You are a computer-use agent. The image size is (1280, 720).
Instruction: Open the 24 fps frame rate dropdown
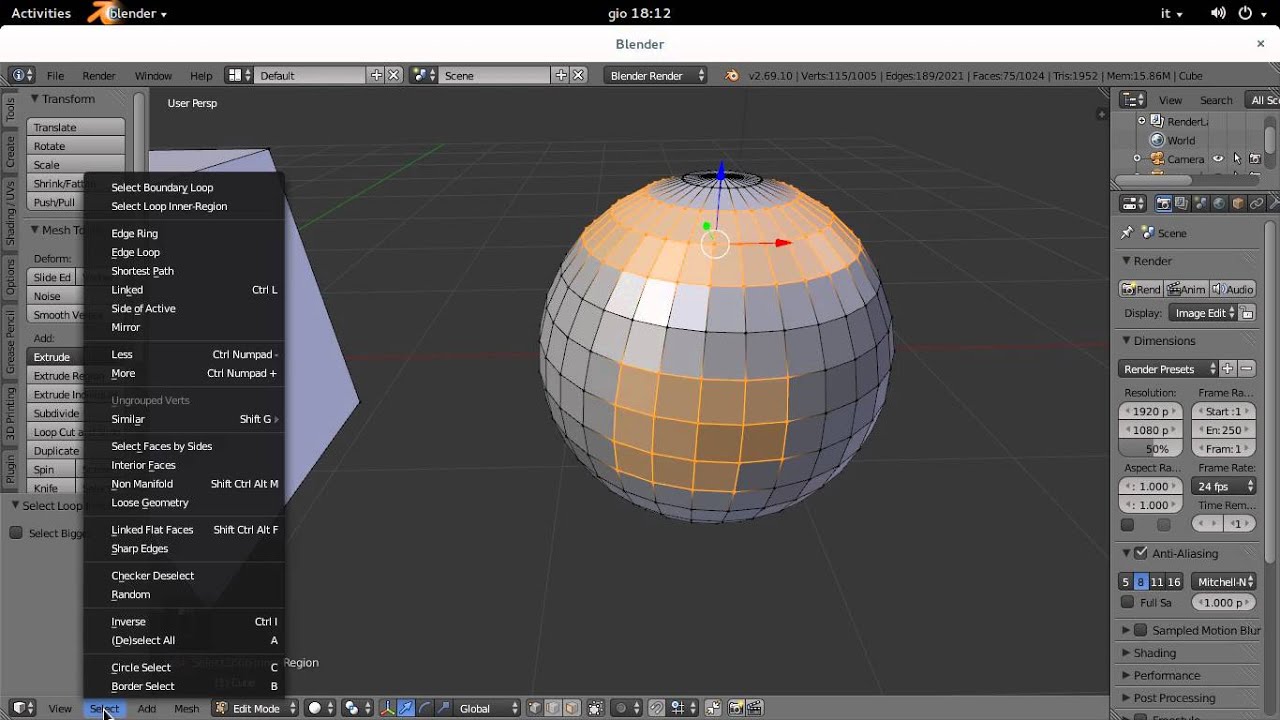point(1225,486)
